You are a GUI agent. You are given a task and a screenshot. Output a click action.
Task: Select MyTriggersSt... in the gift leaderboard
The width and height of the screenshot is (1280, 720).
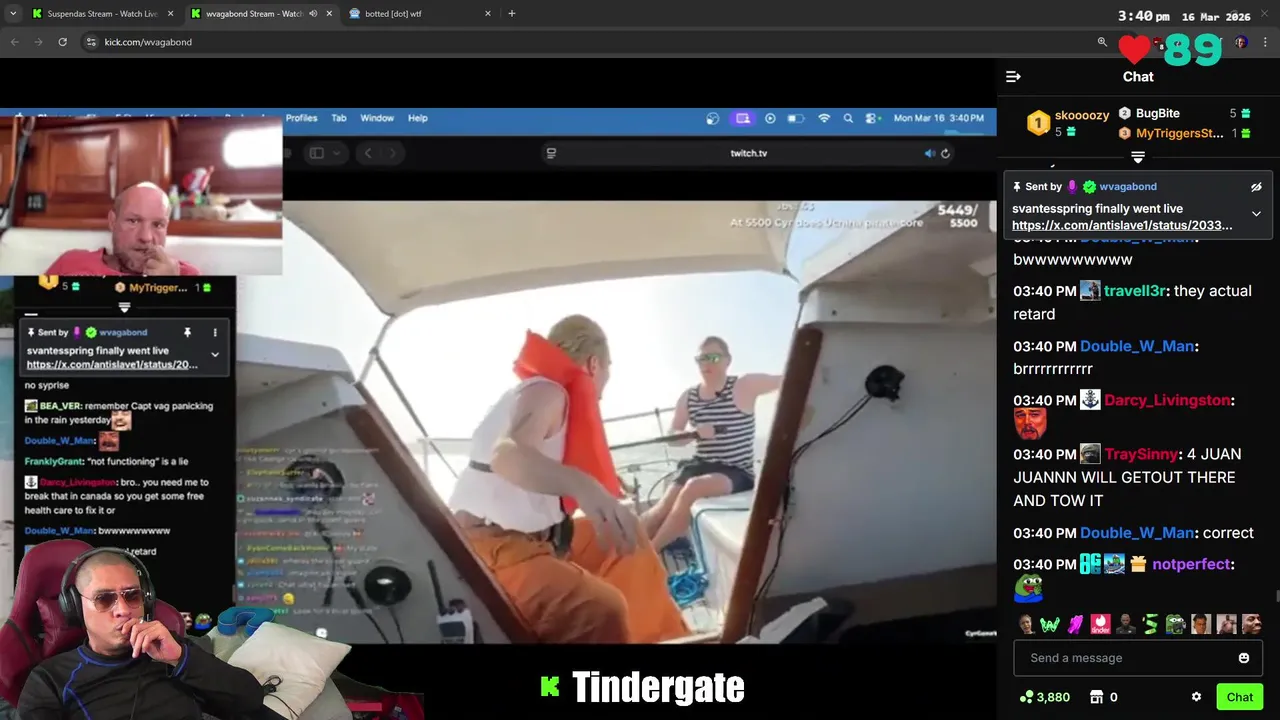(1179, 133)
